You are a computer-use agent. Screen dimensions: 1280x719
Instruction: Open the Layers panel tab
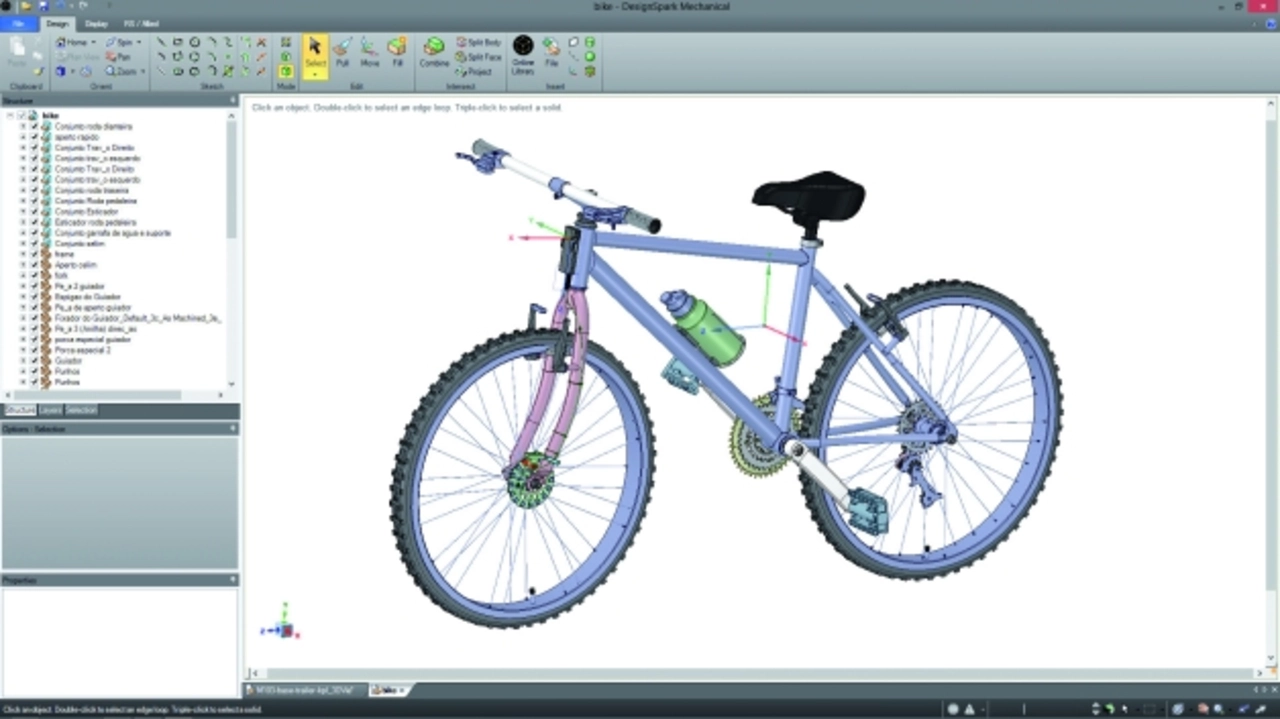(50, 410)
